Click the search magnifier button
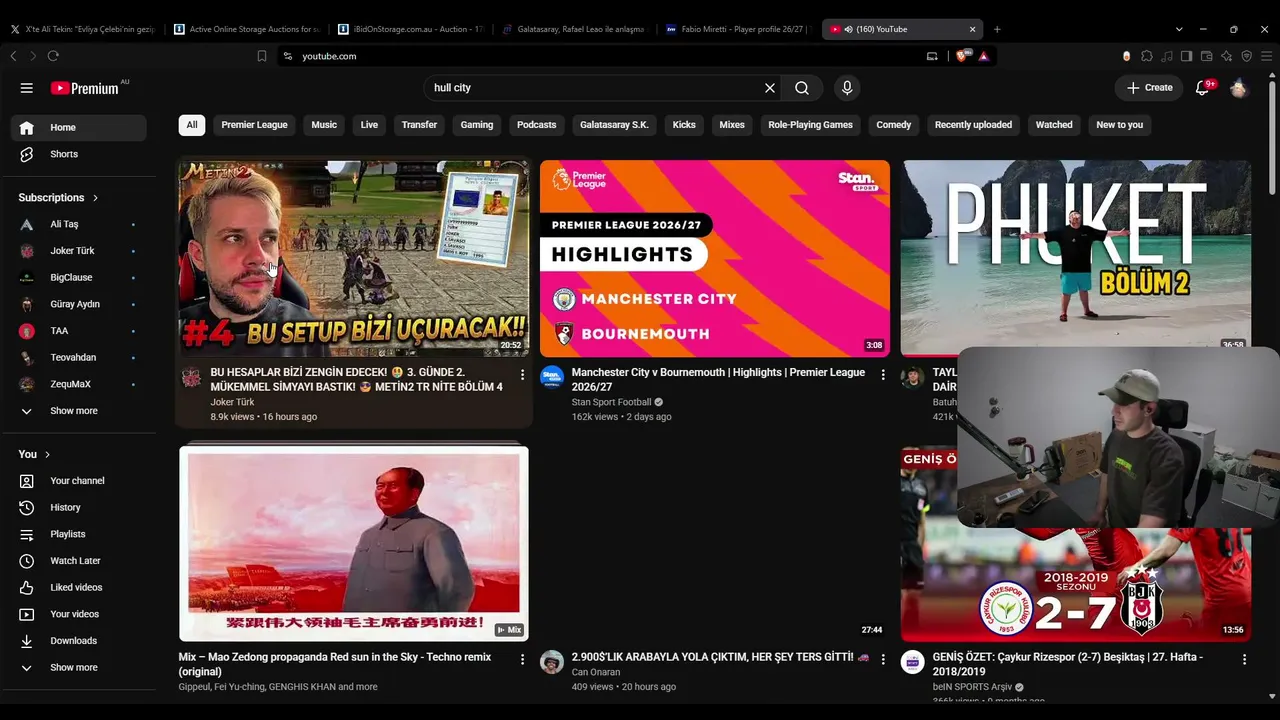1280x720 pixels. coord(802,88)
